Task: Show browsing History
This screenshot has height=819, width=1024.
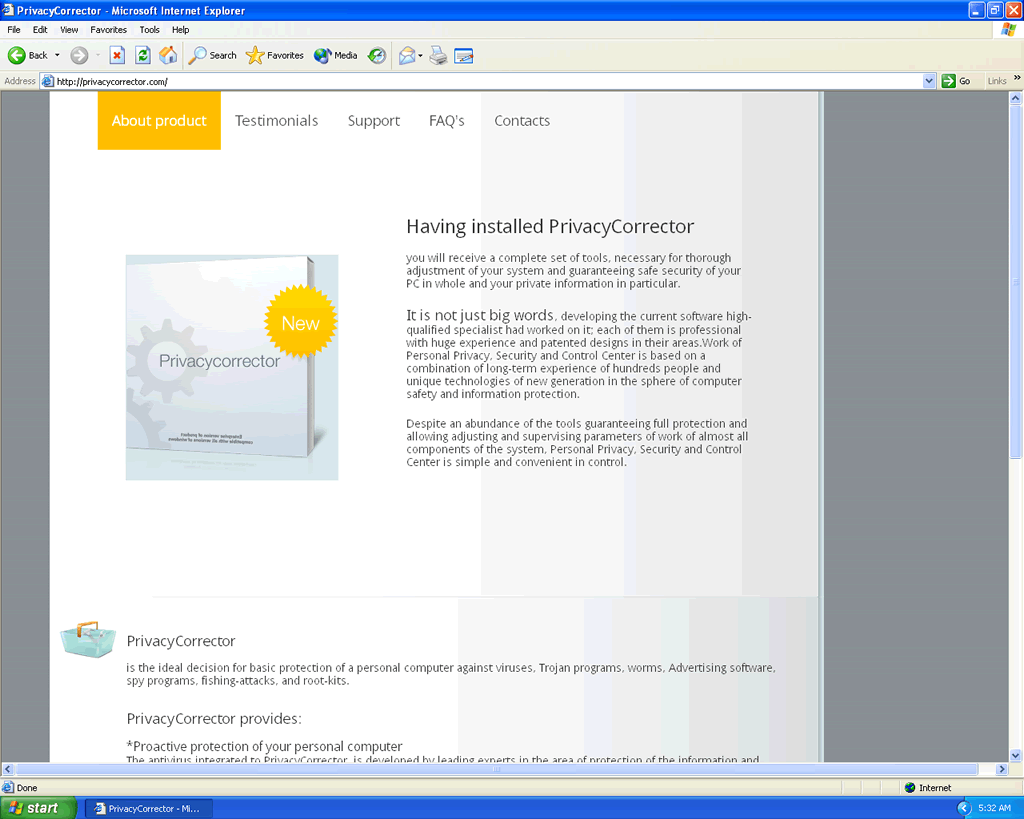Action: pos(377,55)
